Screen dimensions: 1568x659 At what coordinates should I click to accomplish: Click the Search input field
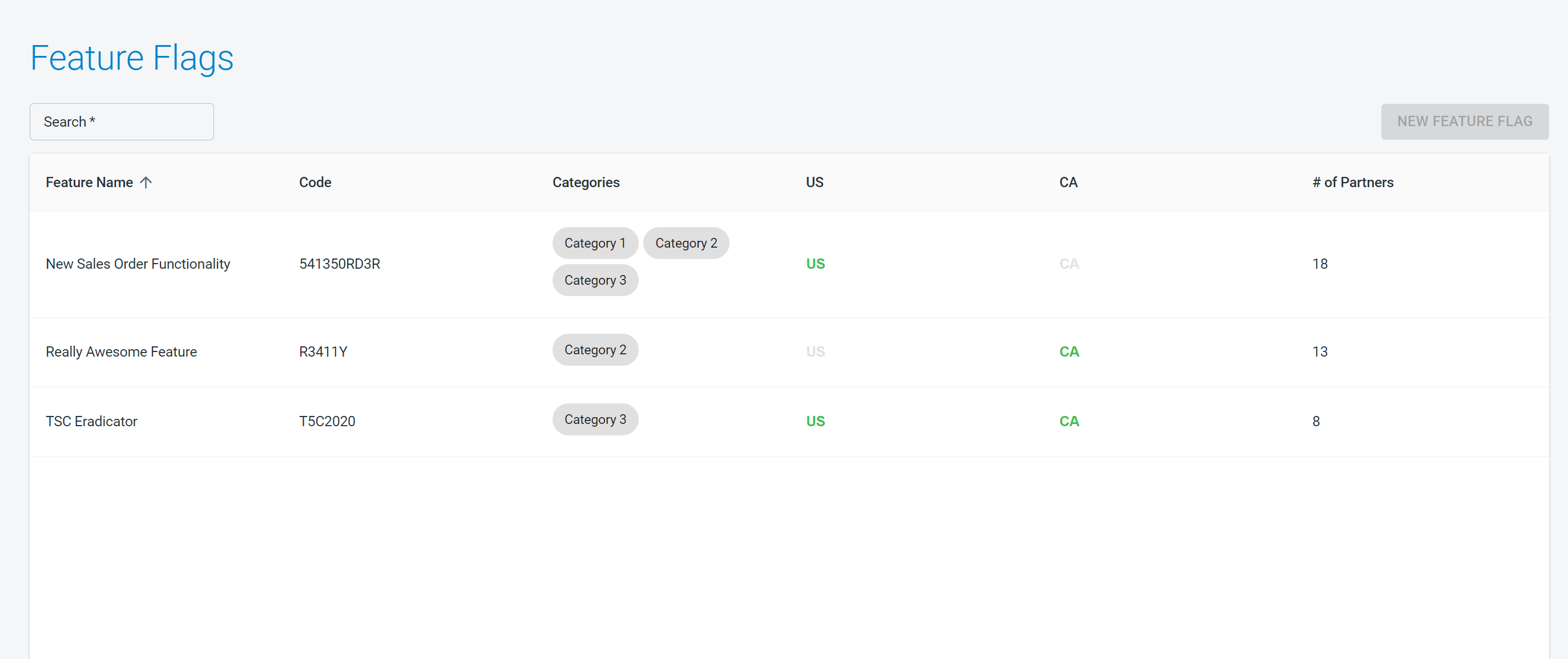coord(122,122)
